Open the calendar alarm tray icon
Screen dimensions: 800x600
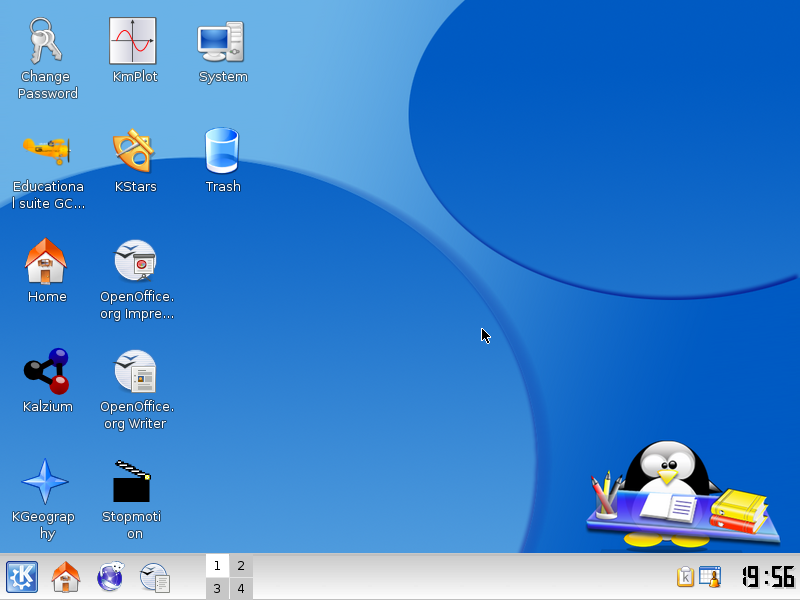[x=710, y=577]
